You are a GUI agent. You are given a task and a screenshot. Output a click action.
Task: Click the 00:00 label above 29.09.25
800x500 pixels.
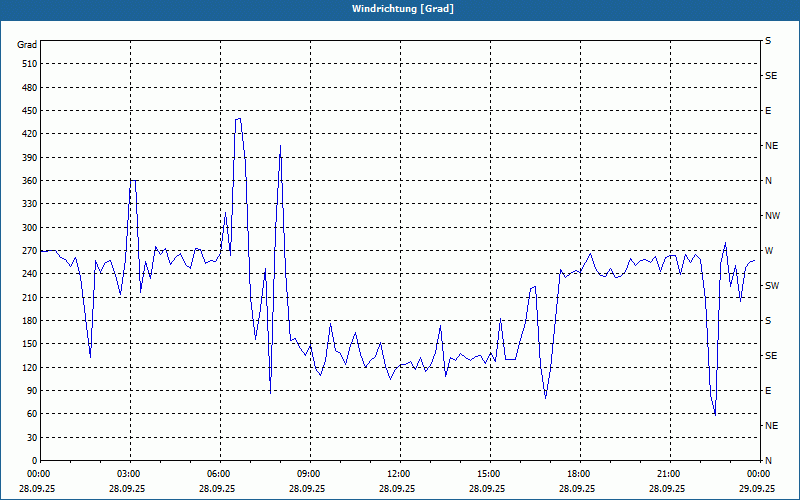pyautogui.click(x=757, y=474)
